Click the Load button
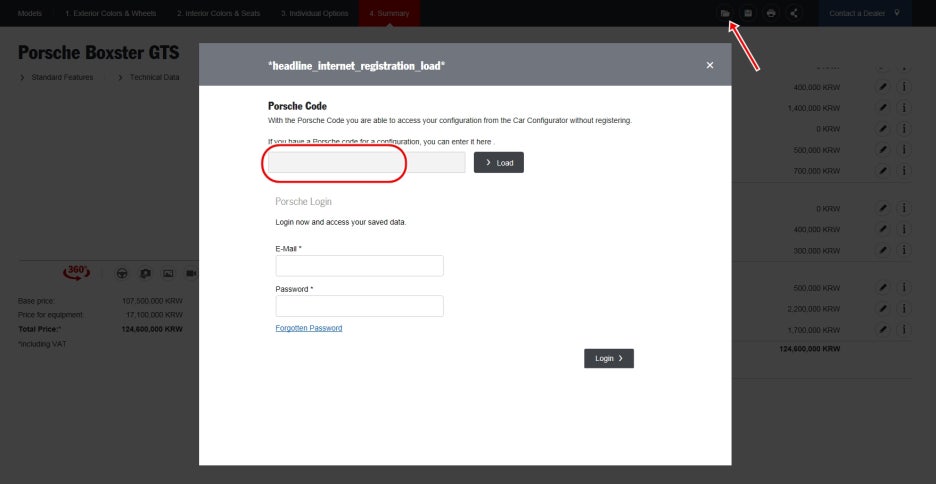Screen dimensions: 936x484 coord(498,162)
